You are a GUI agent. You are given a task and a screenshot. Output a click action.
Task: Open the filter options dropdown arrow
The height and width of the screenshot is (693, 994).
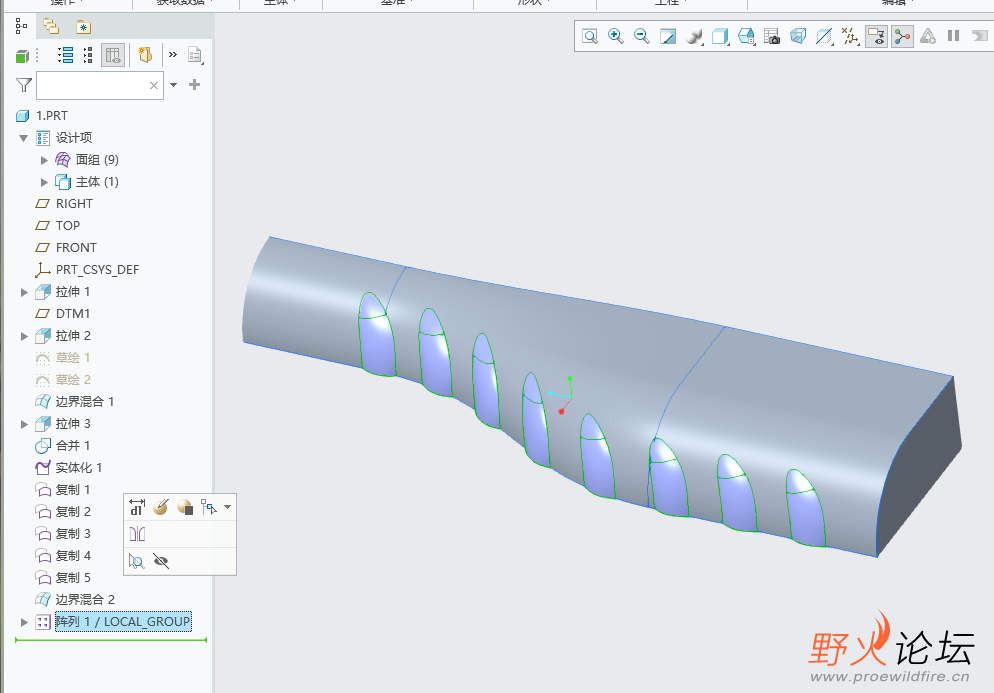tap(174, 85)
